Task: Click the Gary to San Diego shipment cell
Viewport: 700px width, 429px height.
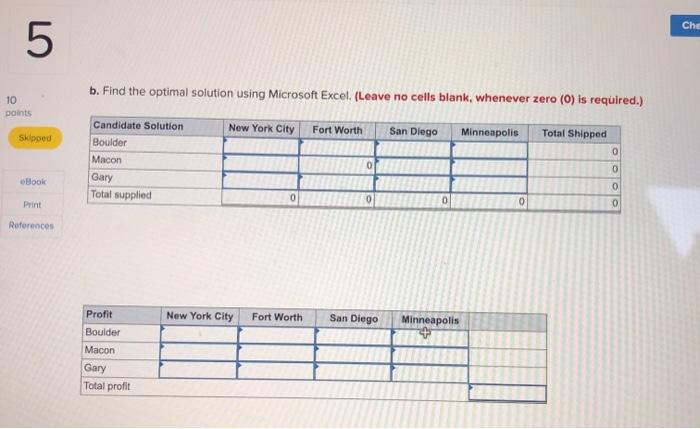Action: [413, 183]
